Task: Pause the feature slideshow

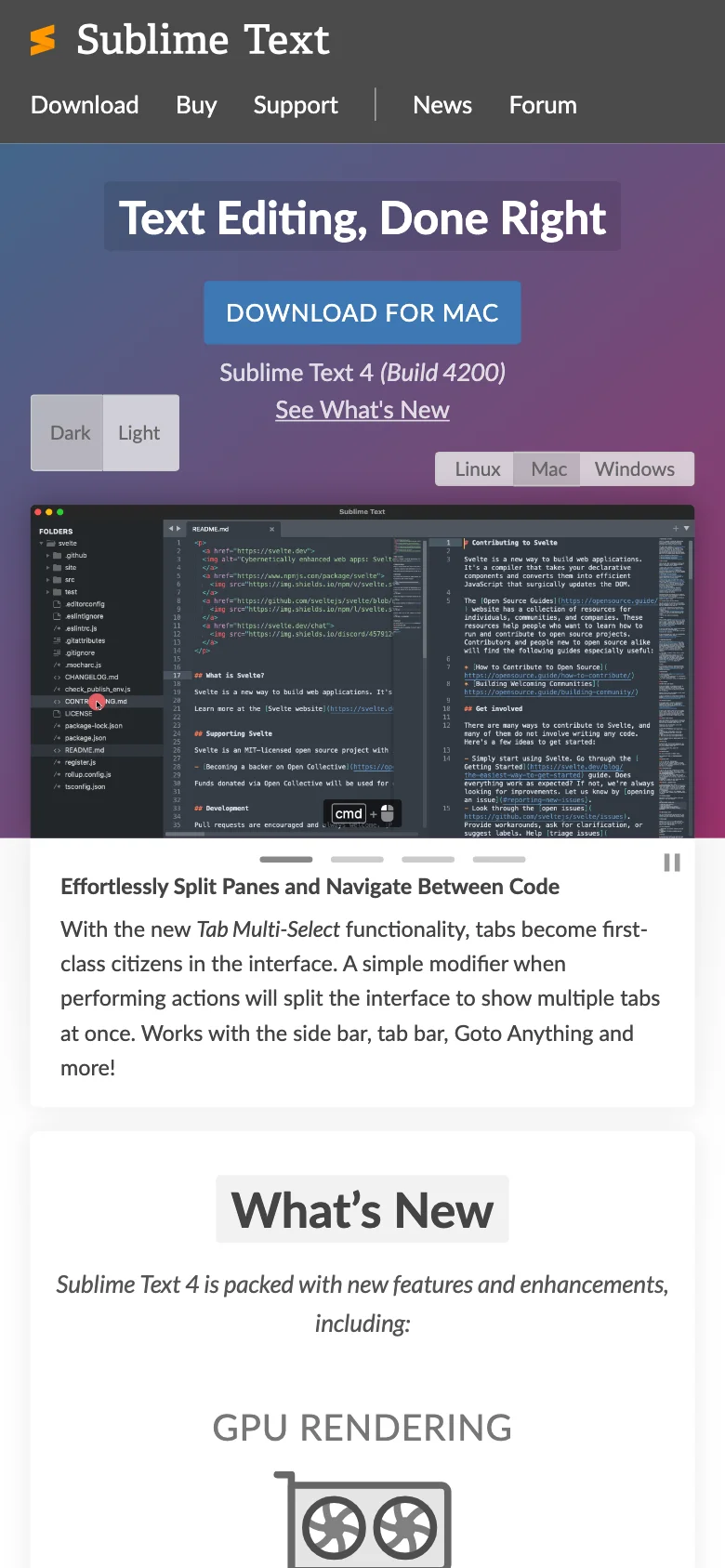Action: tap(672, 863)
